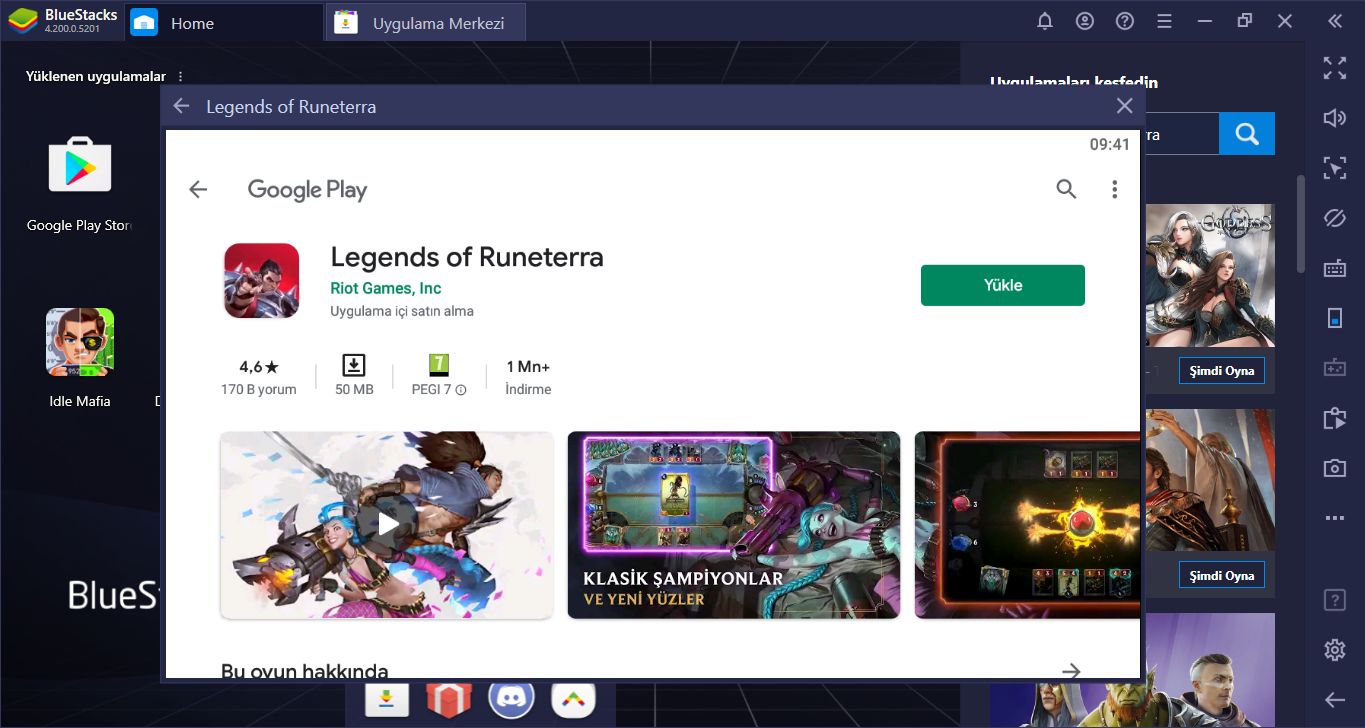This screenshot has width=1365, height=728.
Task: Take a screenshot with camera icon
Action: (x=1335, y=468)
